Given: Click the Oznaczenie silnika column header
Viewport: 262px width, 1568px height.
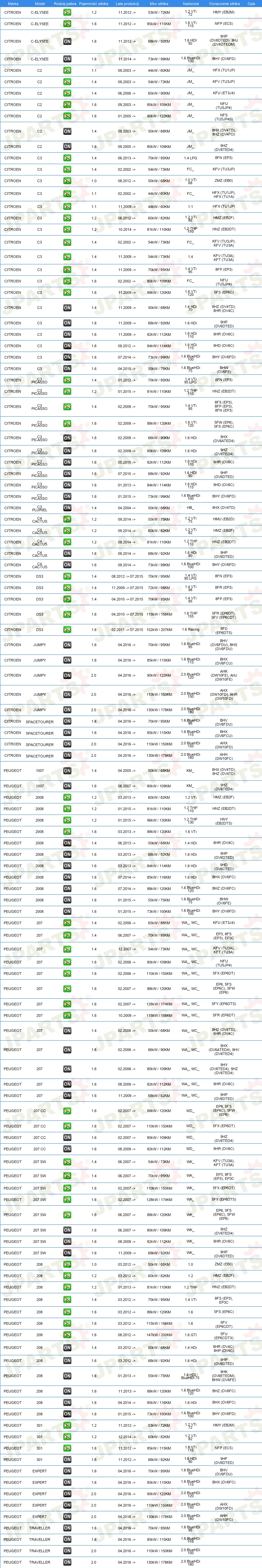Looking at the screenshot, I should [x=224, y=4].
